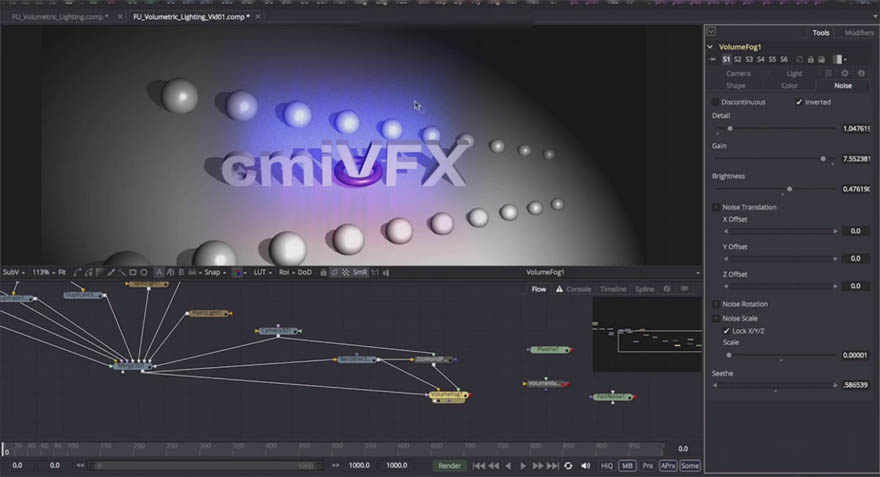Switch to the Light tab

point(794,74)
